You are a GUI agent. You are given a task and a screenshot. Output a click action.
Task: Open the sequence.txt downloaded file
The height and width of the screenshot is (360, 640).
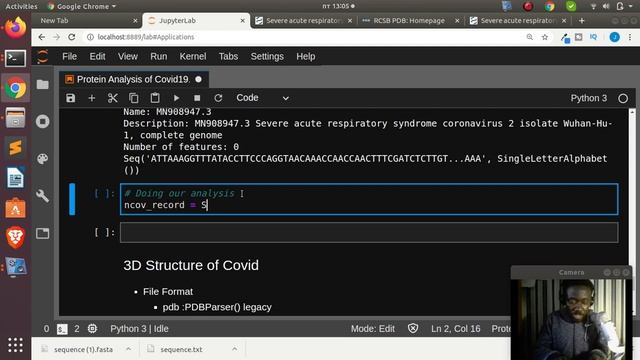tap(181, 349)
